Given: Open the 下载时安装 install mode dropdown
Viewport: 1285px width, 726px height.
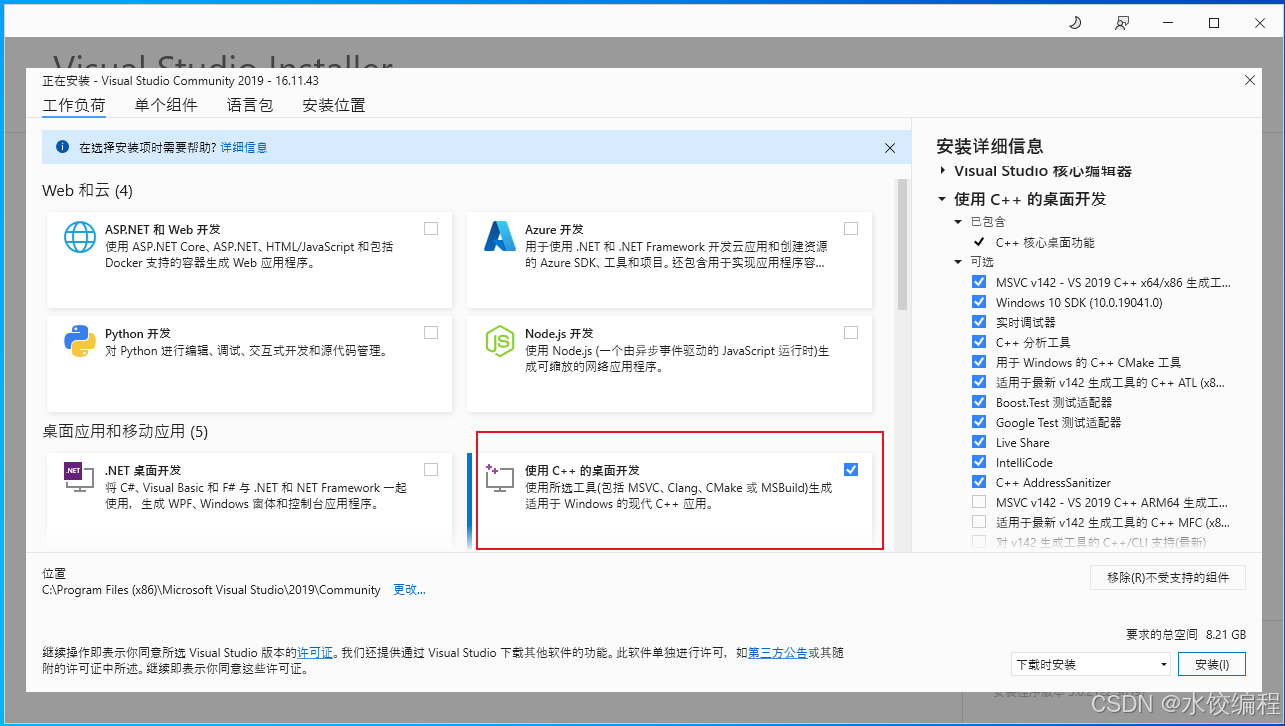Looking at the screenshot, I should point(1090,664).
